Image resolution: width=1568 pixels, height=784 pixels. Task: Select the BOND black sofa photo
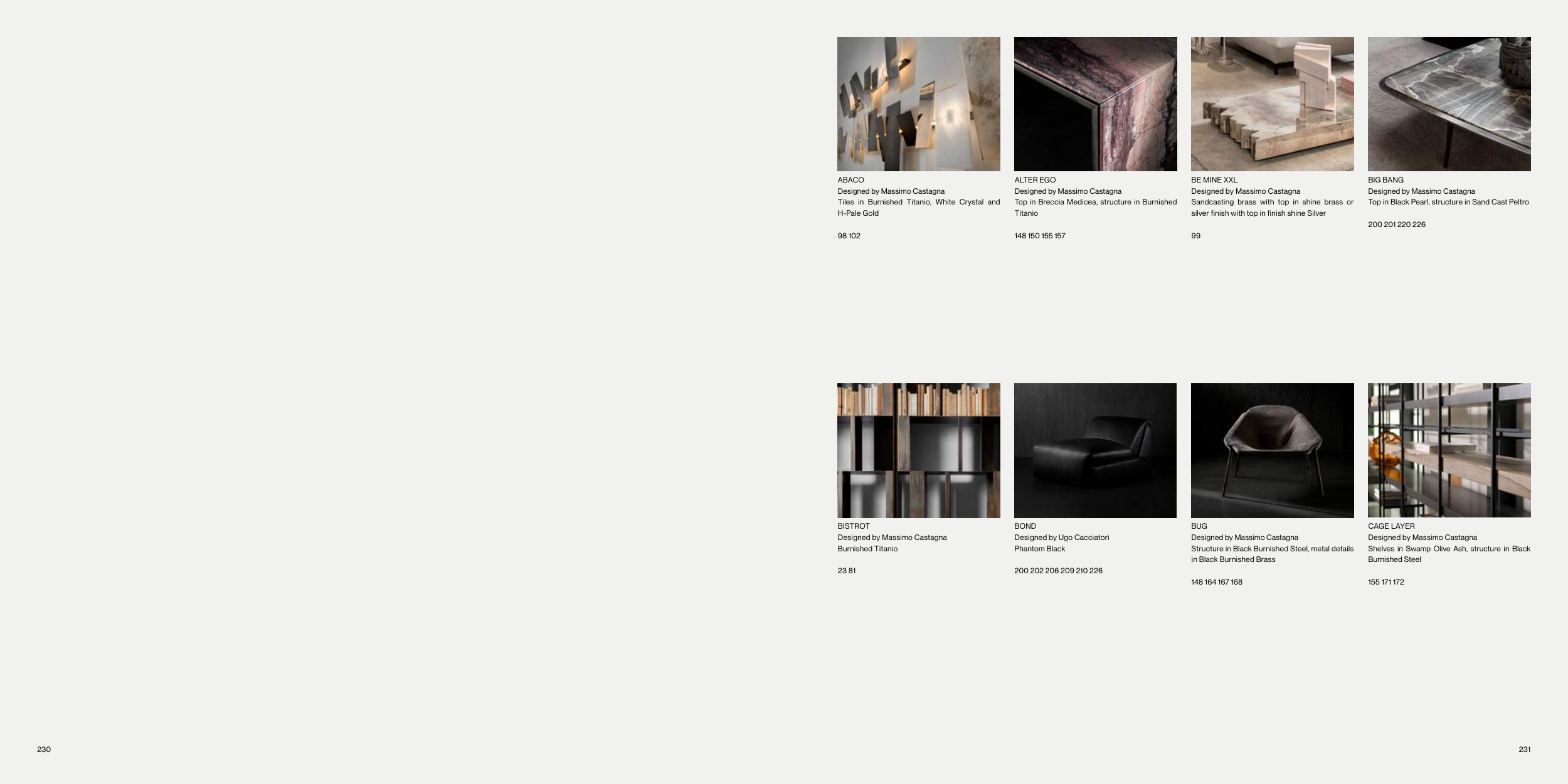1095,450
